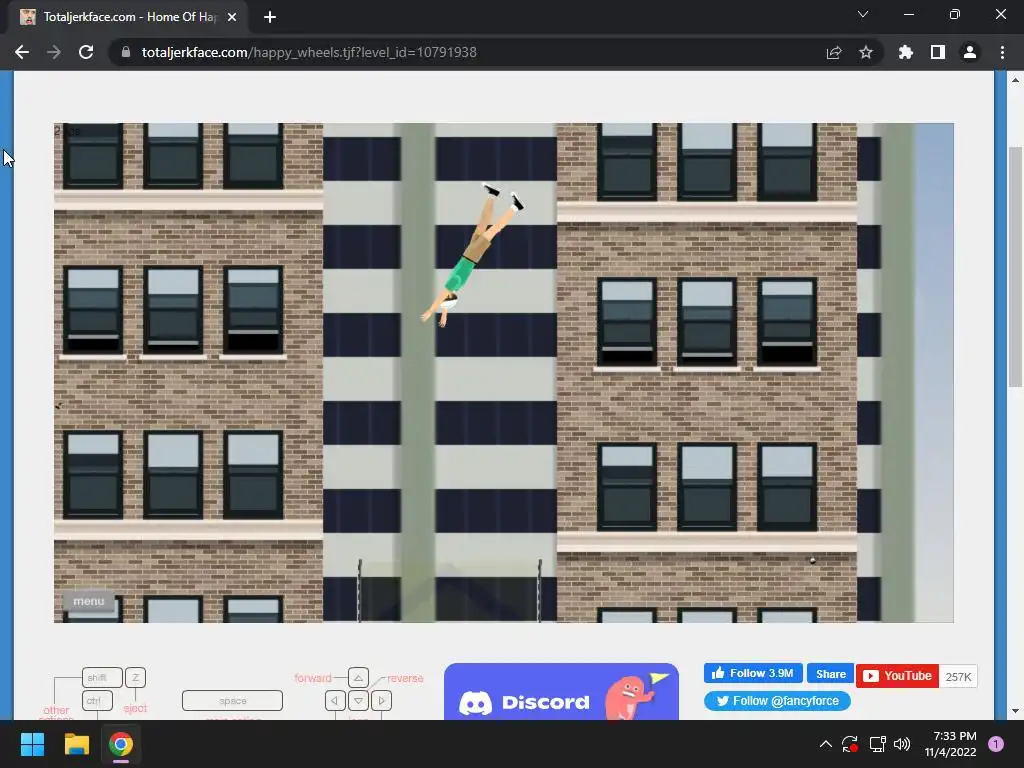Open the notification badge showing 1
The width and height of the screenshot is (1024, 768).
pos(996,744)
